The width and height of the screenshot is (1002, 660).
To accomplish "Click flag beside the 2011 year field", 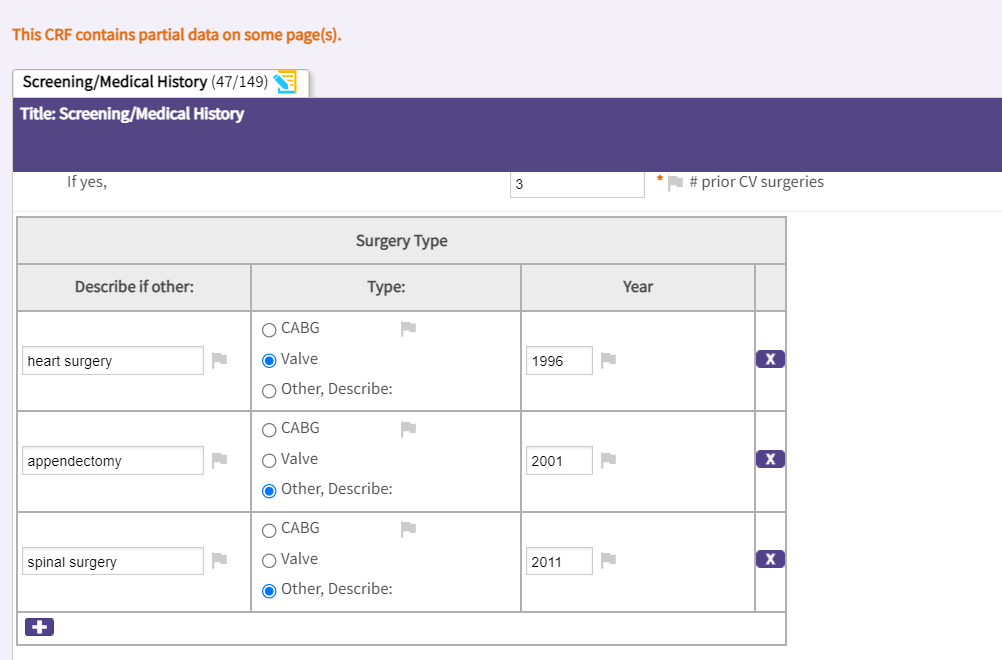I will tap(608, 560).
